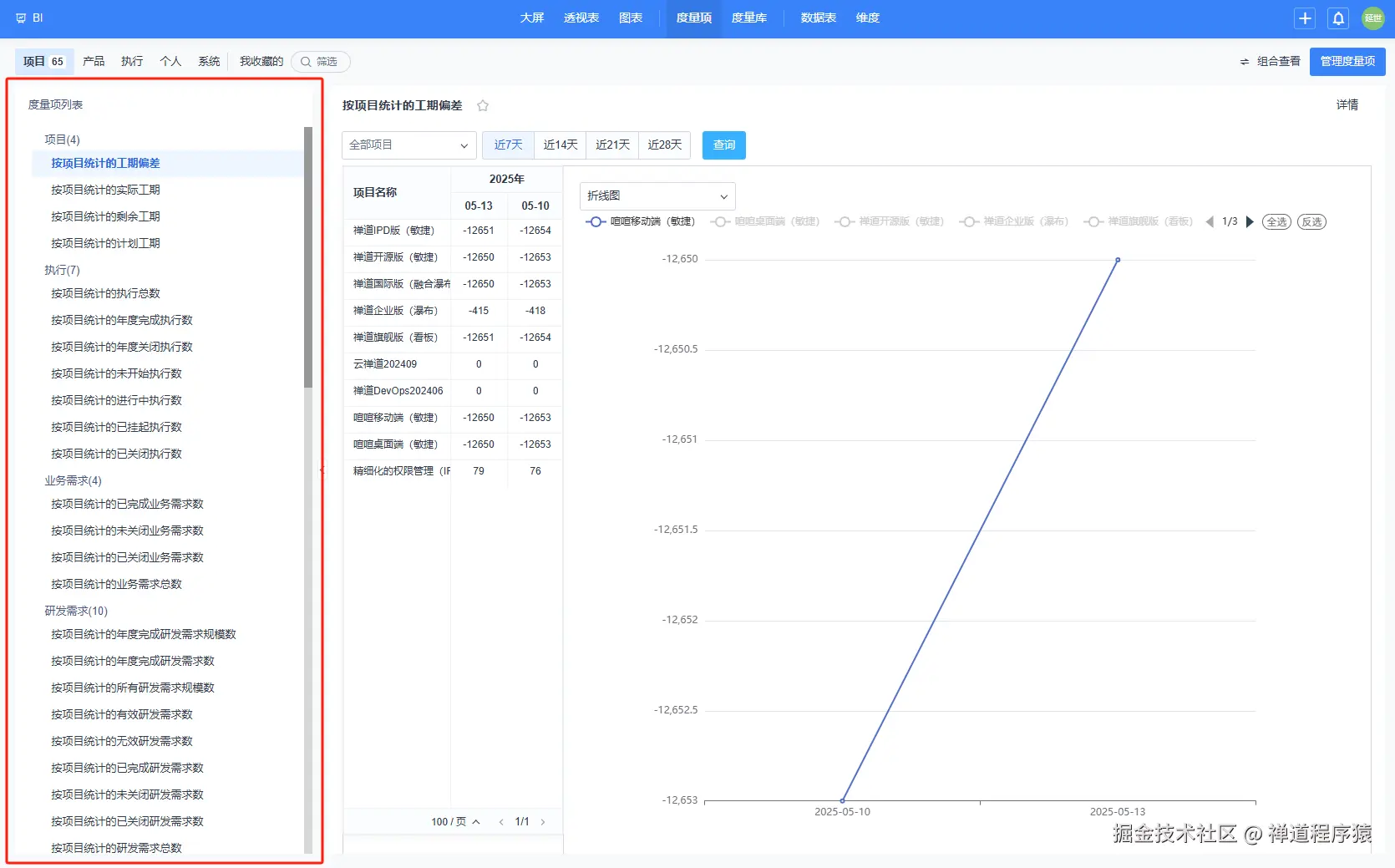Open the 图表 navigation menu

point(631,18)
